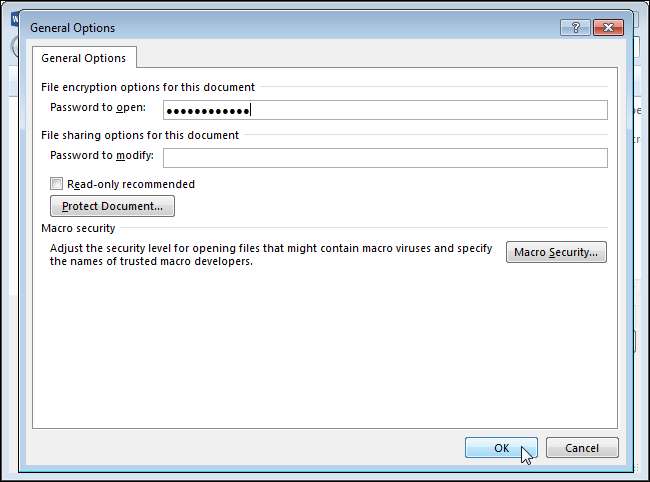Confirm with the OK button
Image resolution: width=650 pixels, height=482 pixels.
[x=501, y=448]
